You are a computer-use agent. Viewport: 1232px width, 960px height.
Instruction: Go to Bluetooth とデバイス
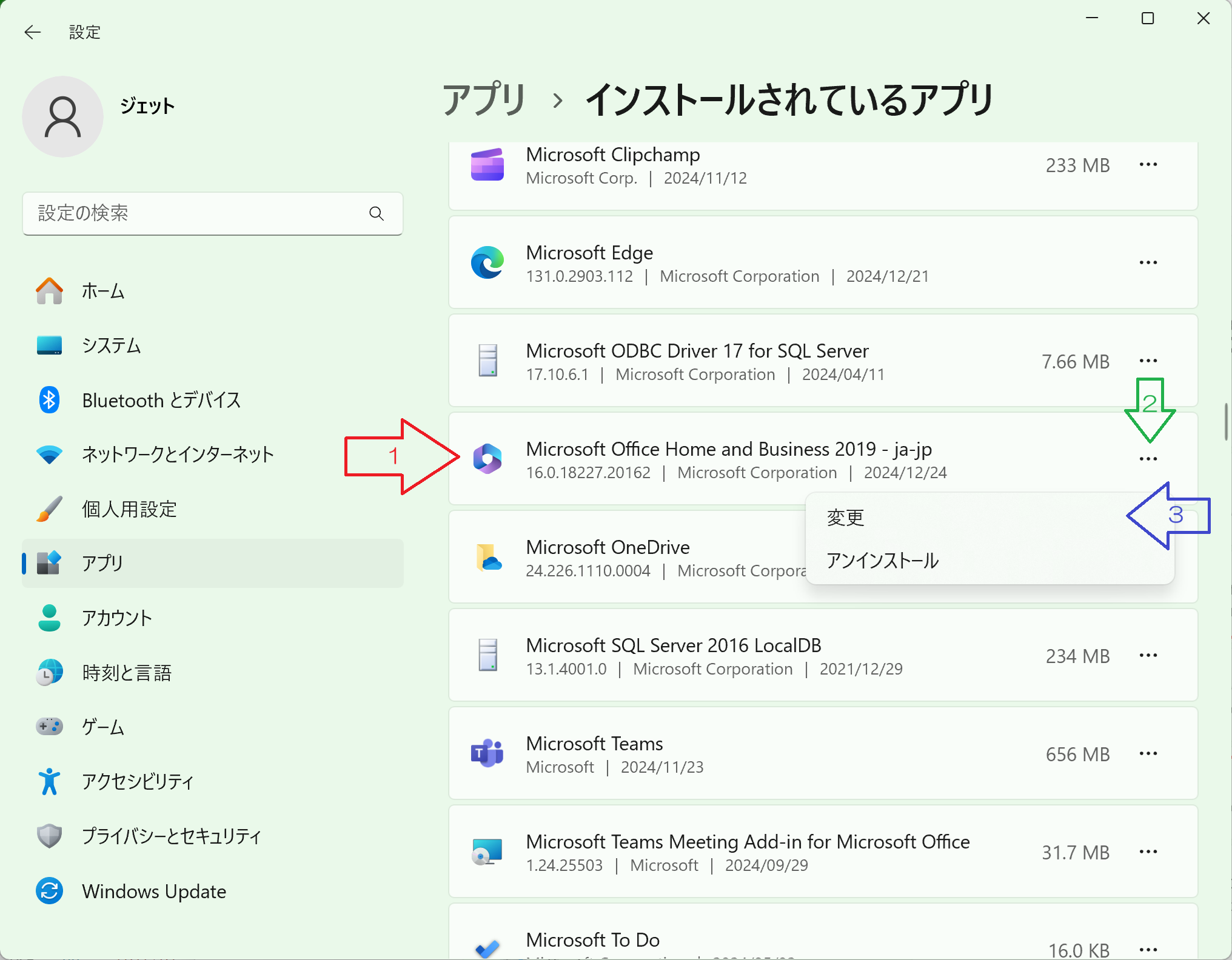(213, 400)
